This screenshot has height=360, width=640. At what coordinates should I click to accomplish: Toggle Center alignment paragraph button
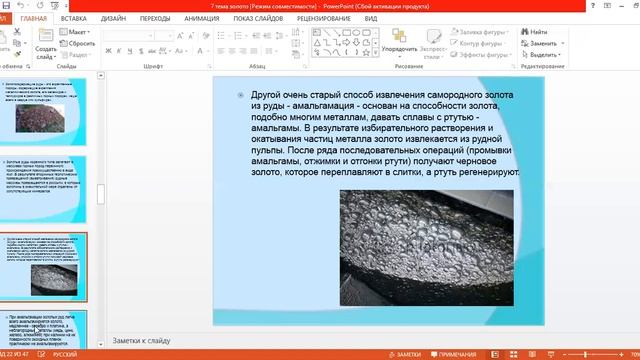[232, 51]
